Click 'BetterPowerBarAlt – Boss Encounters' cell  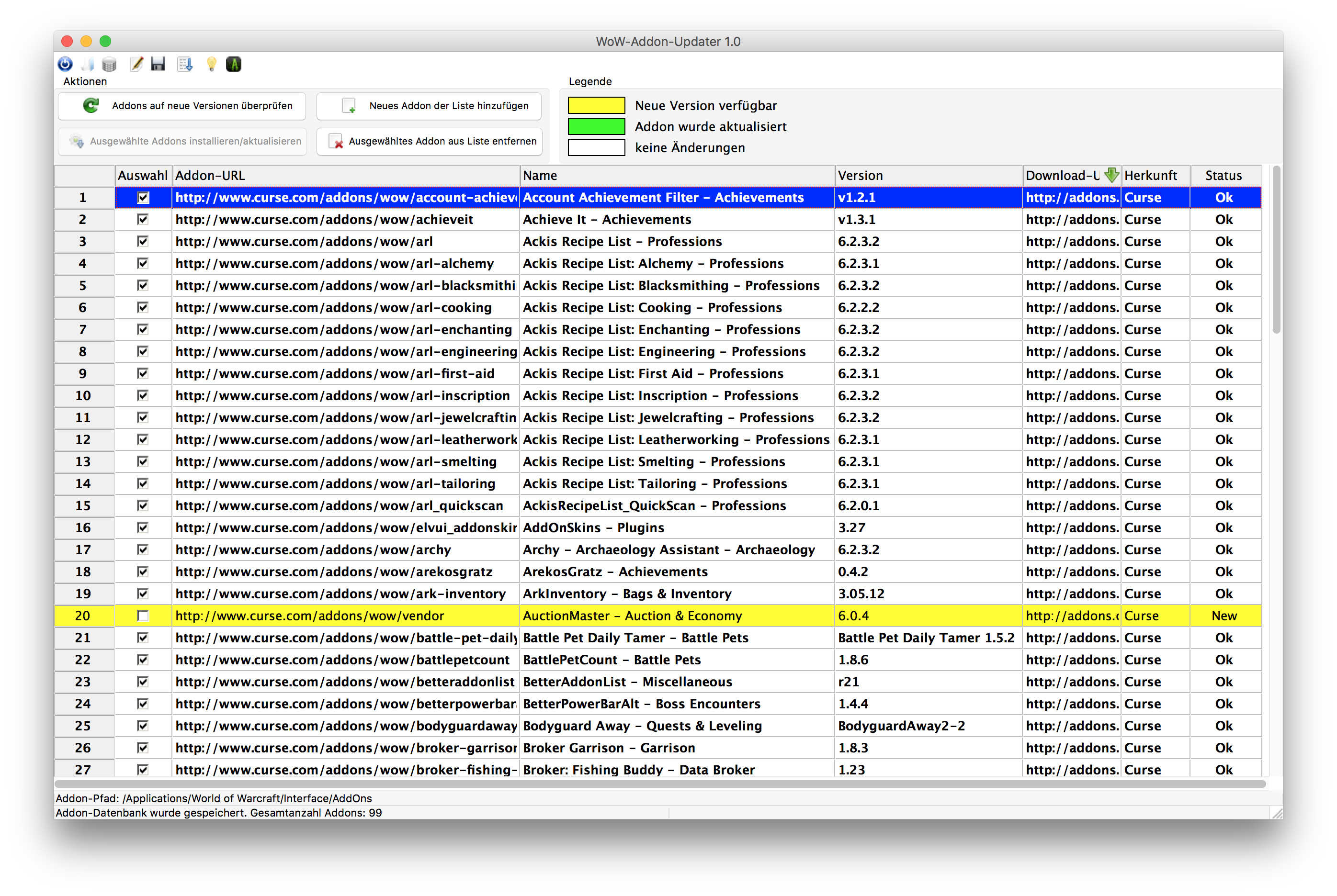point(677,704)
